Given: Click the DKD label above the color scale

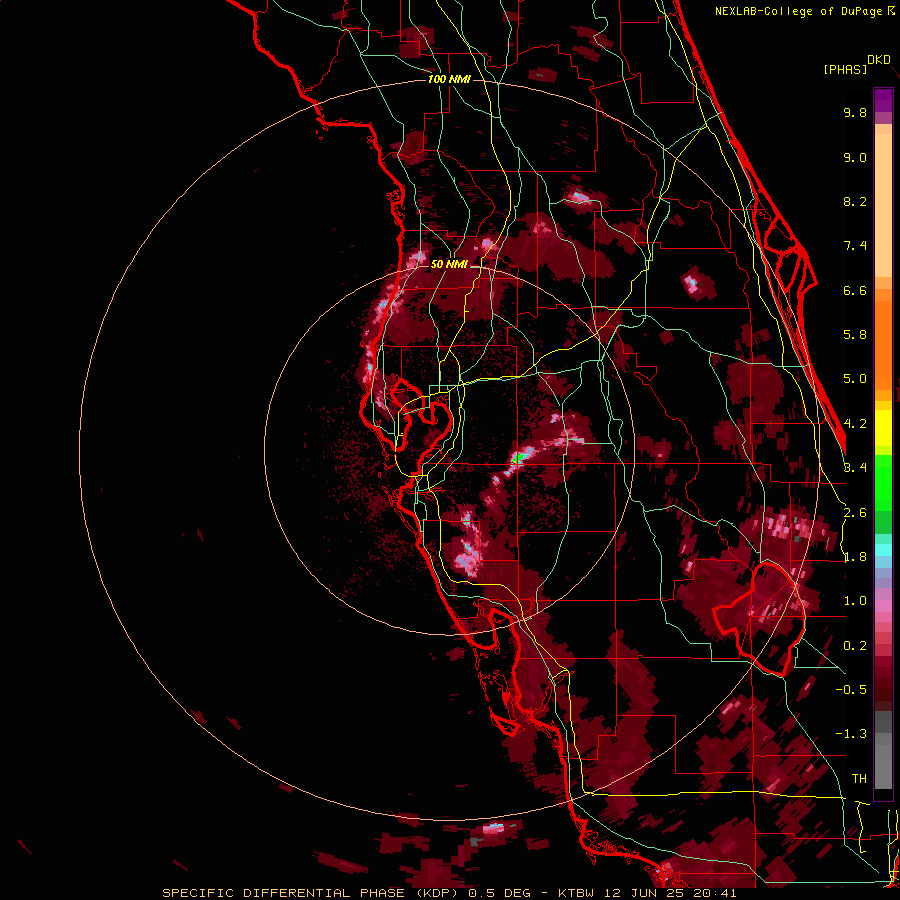Looking at the screenshot, I should point(879,60).
